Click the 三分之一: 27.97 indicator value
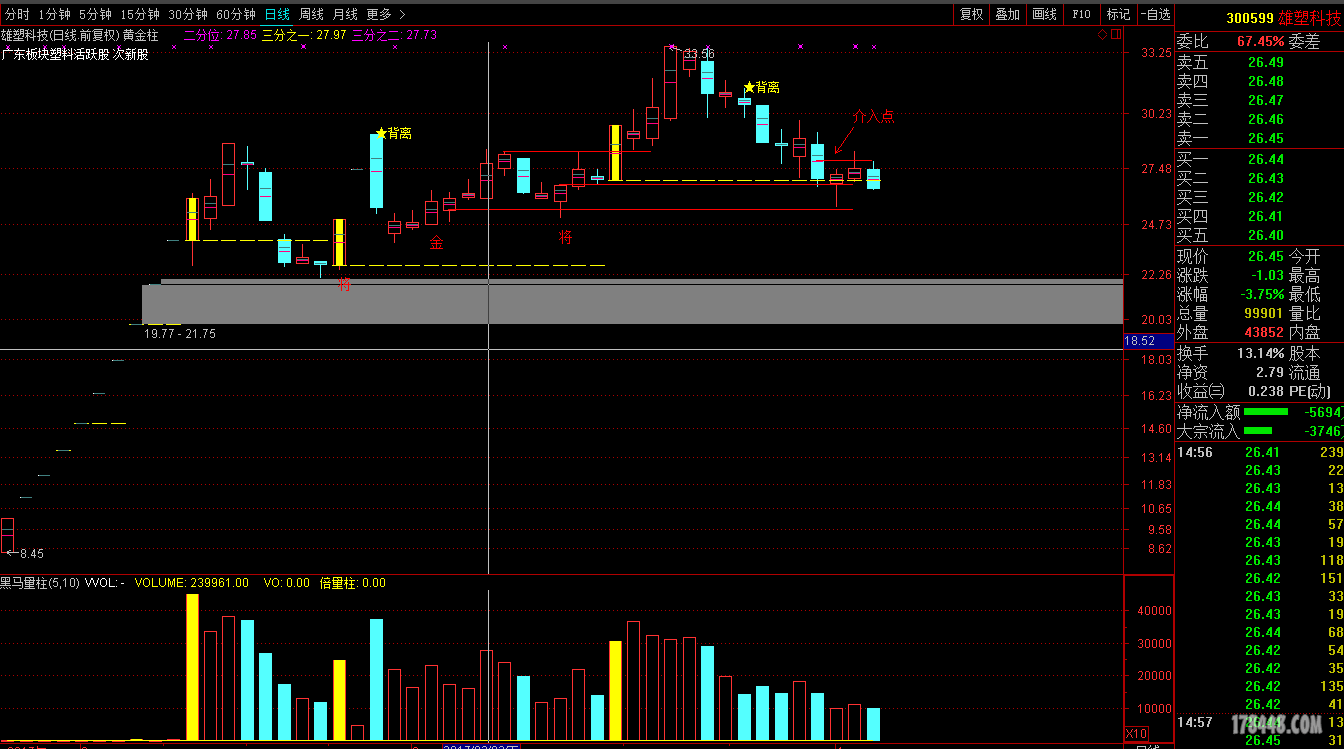The image size is (1344, 749). tap(304, 34)
